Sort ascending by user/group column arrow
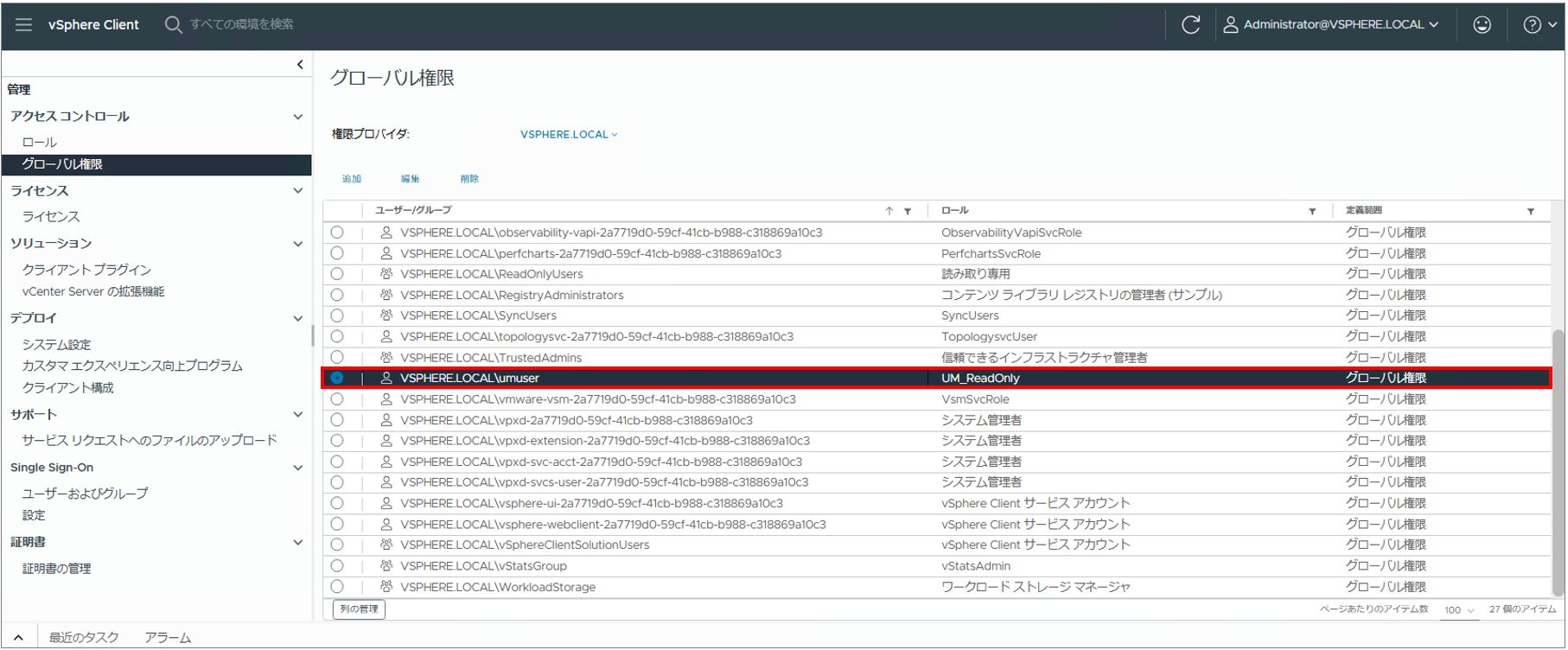Image resolution: width=1568 pixels, height=650 pixels. click(889, 211)
